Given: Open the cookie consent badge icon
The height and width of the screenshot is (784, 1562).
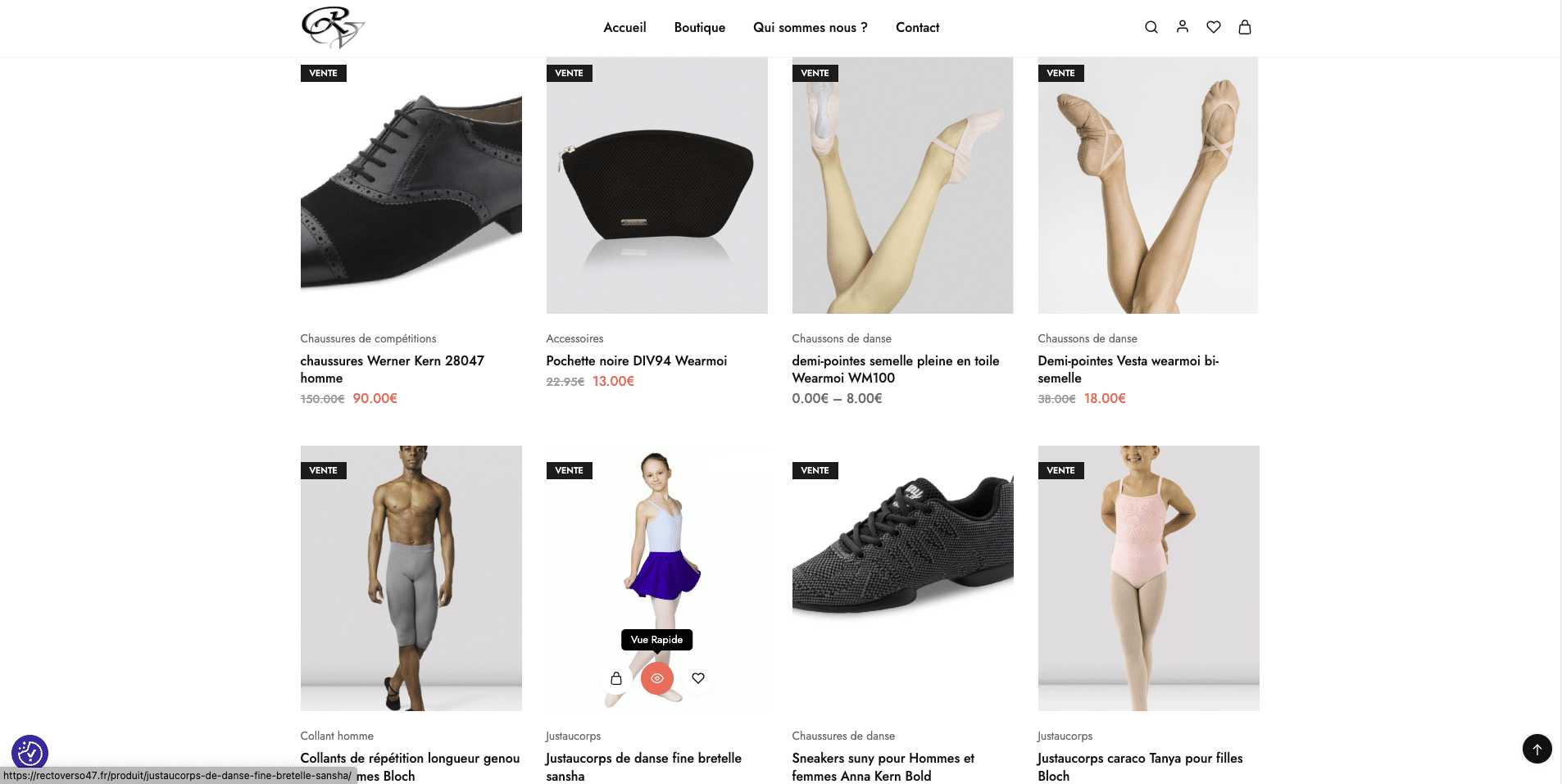Looking at the screenshot, I should (x=30, y=752).
